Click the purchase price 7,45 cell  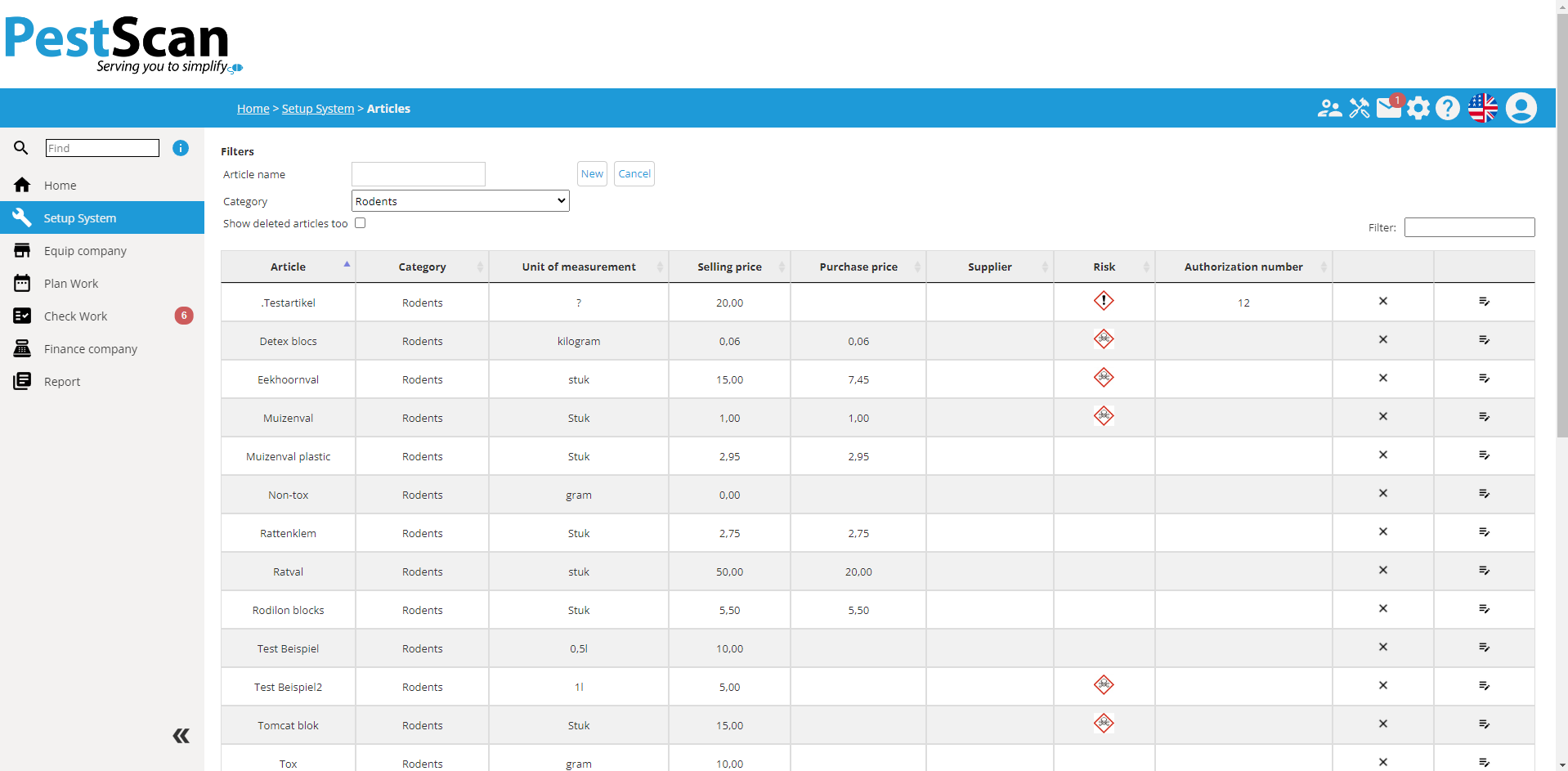(x=858, y=379)
